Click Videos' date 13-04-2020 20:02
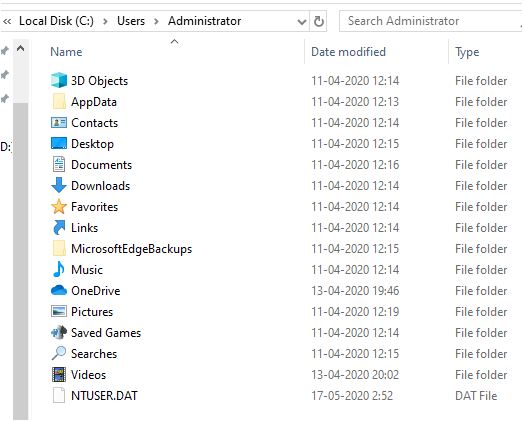The width and height of the screenshot is (523, 421). pos(355,375)
